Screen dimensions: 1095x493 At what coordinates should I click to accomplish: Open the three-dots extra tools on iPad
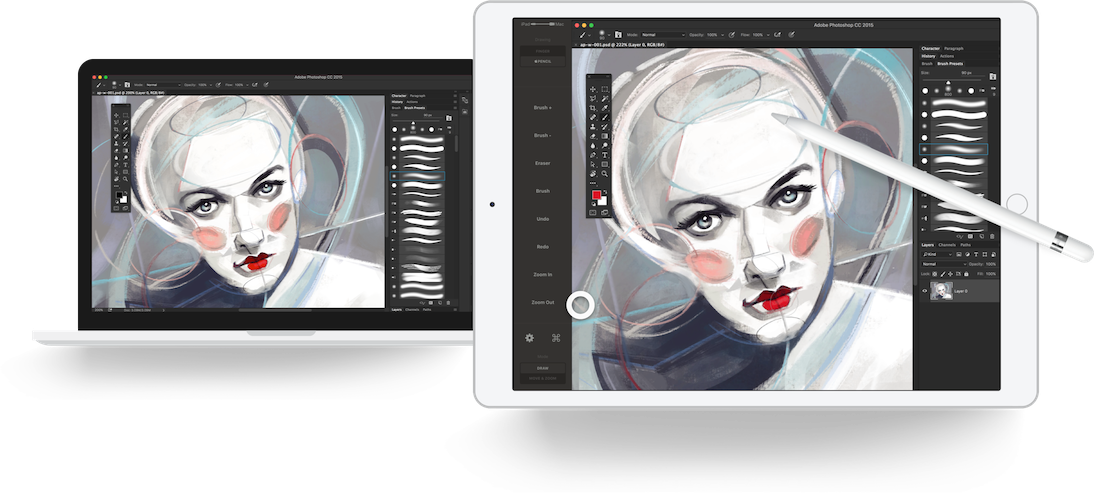[593, 183]
